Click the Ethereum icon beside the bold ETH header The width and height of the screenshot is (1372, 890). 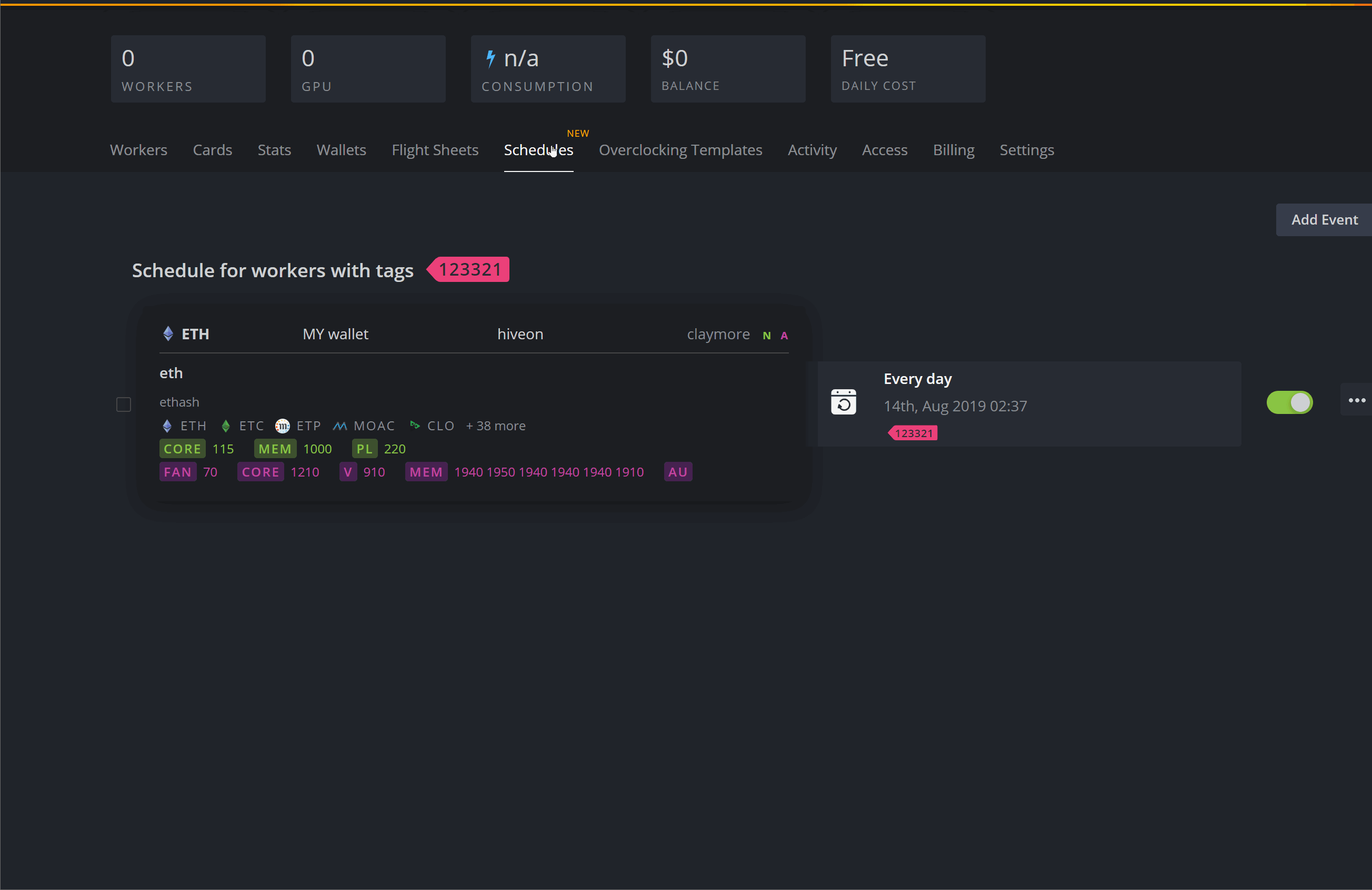tap(168, 333)
